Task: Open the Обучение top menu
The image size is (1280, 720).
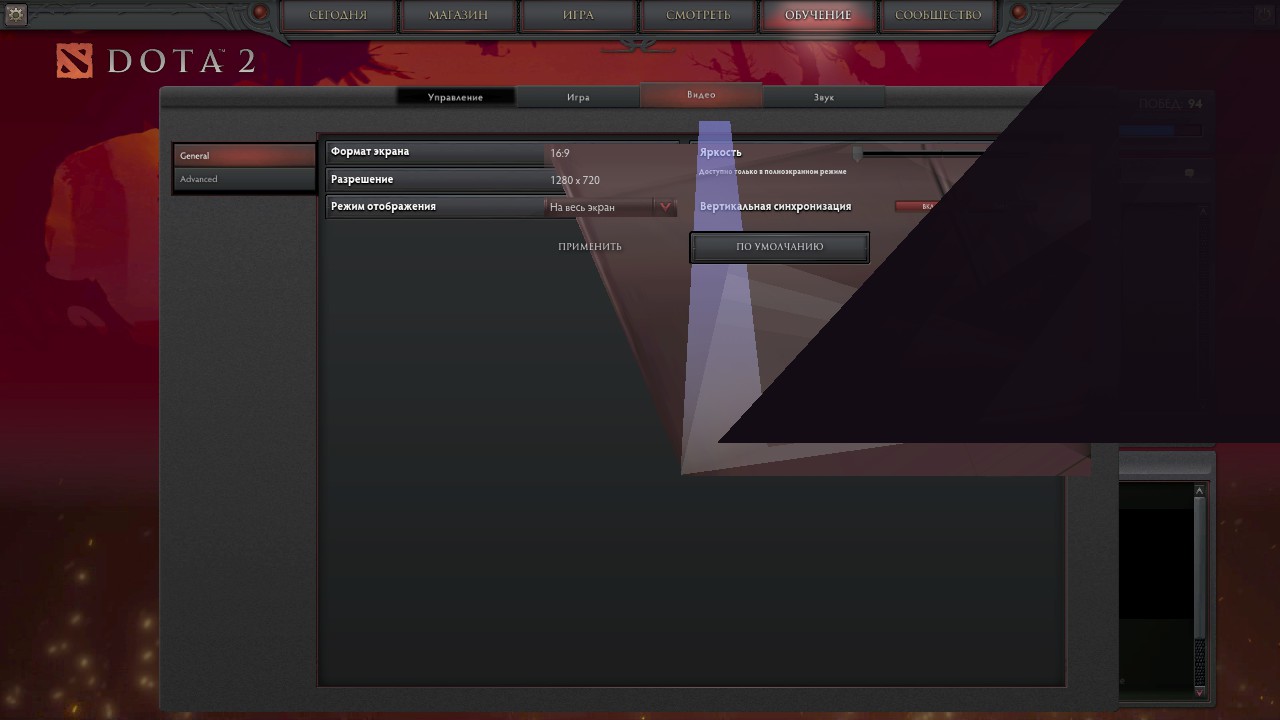Action: (818, 15)
